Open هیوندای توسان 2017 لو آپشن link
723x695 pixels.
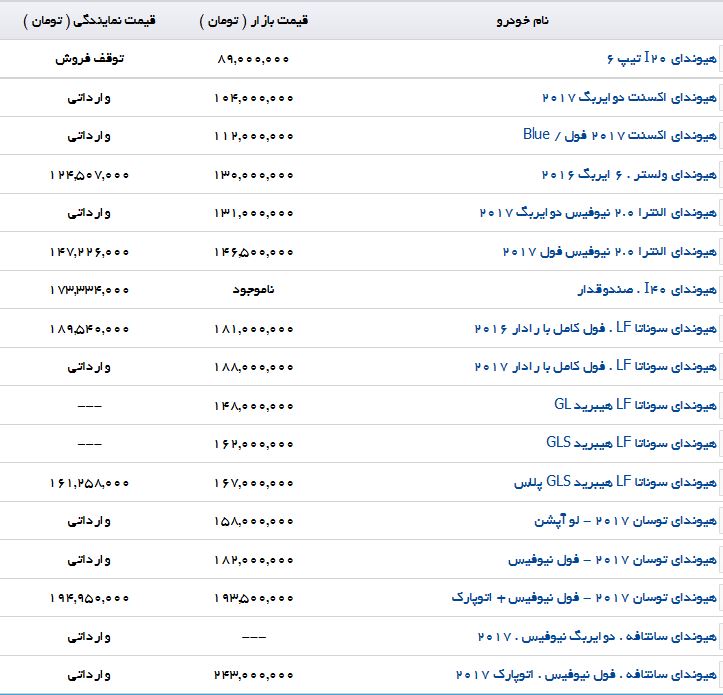click(x=626, y=521)
